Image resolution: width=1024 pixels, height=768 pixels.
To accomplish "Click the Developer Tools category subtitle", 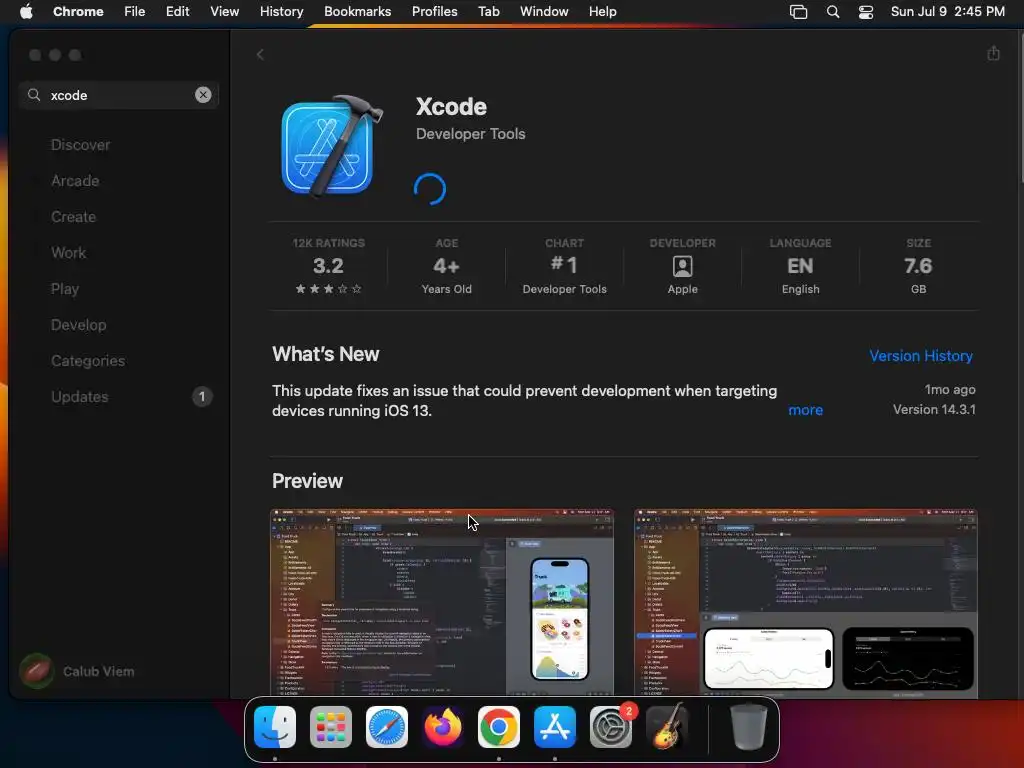I will coord(470,134).
